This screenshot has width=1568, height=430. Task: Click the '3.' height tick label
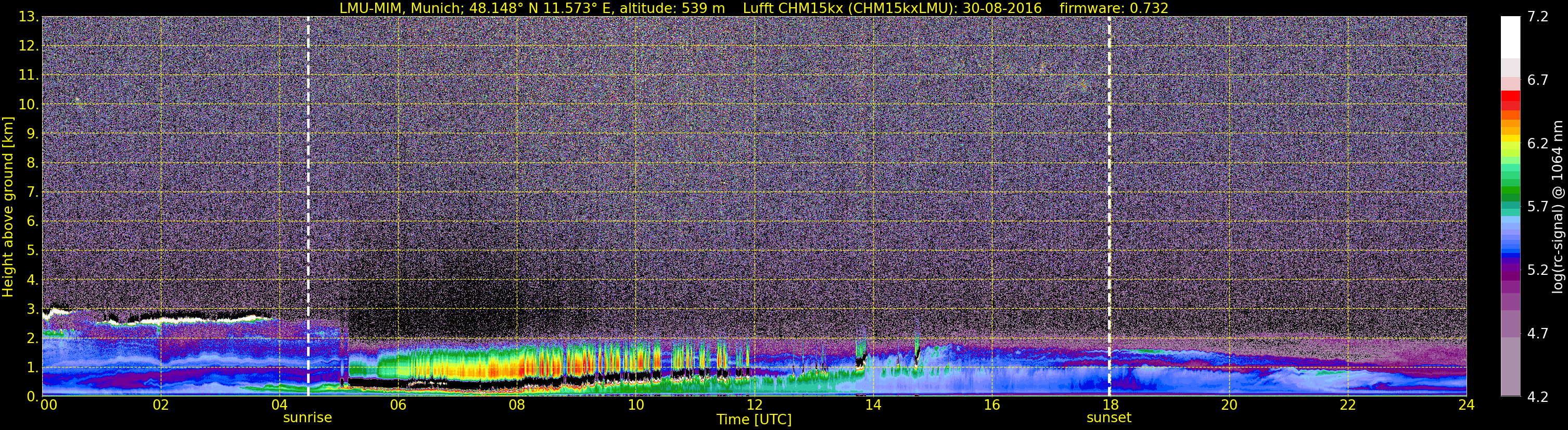32,309
